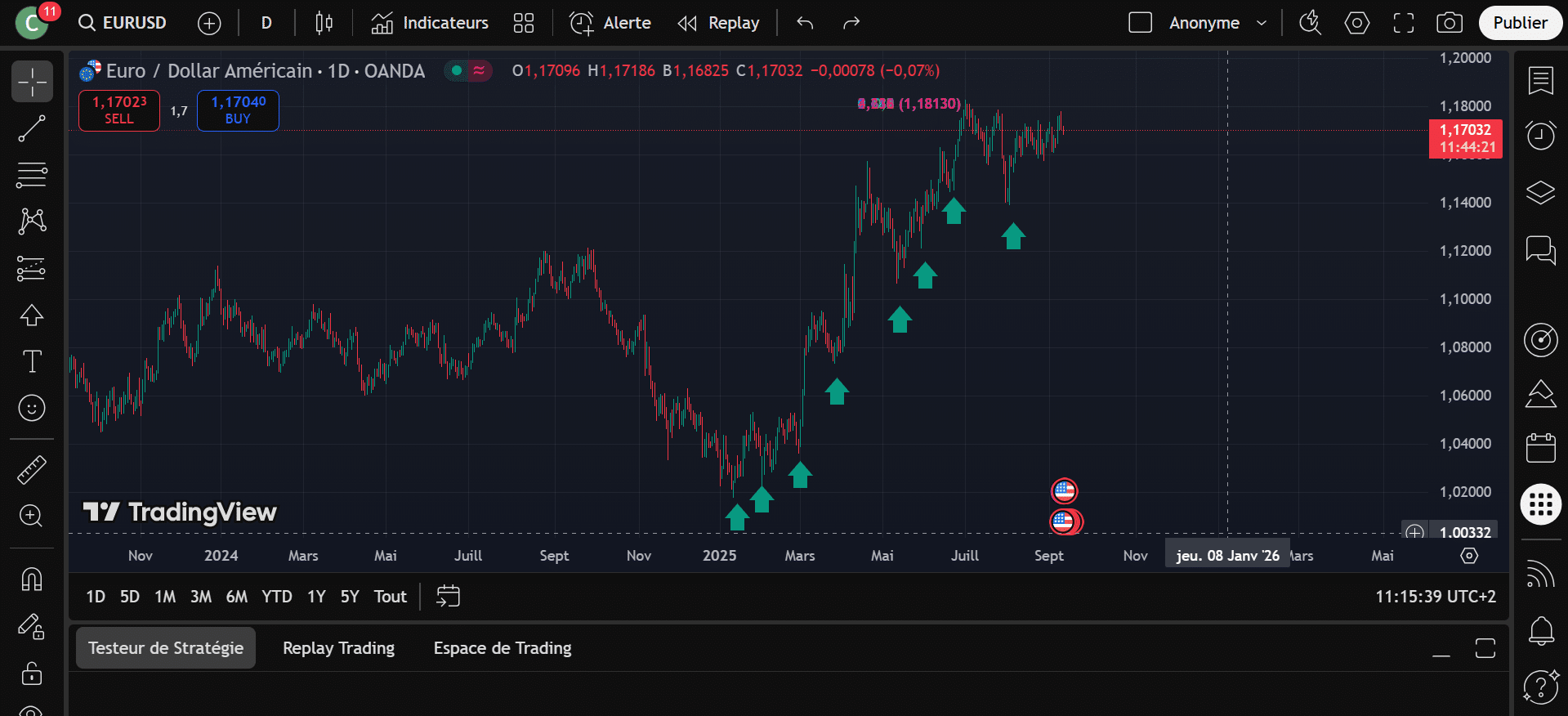Expand the Anonyme layout dropdown
Viewport: 1568px width, 716px height.
point(1261,23)
